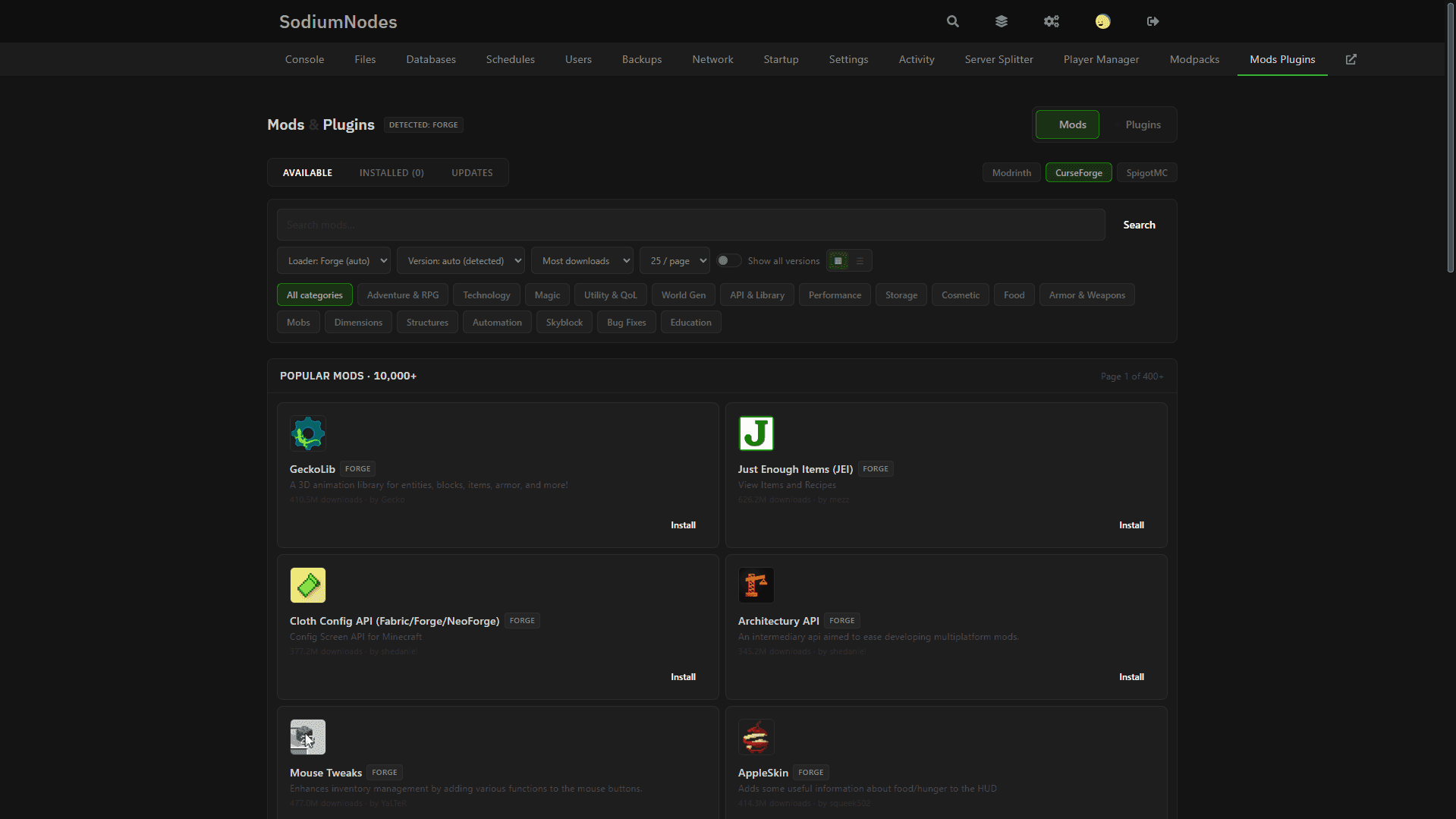Choose Modrinth as source
Viewport: 1456px width, 819px height.
coord(1011,173)
